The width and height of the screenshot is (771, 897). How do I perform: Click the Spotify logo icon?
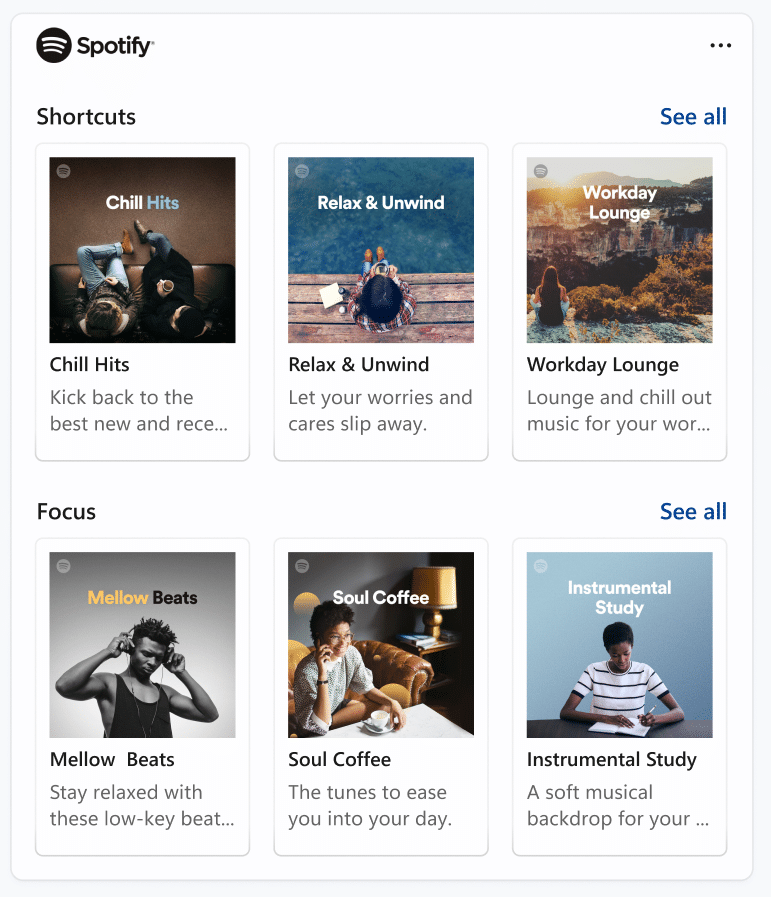click(x=54, y=45)
